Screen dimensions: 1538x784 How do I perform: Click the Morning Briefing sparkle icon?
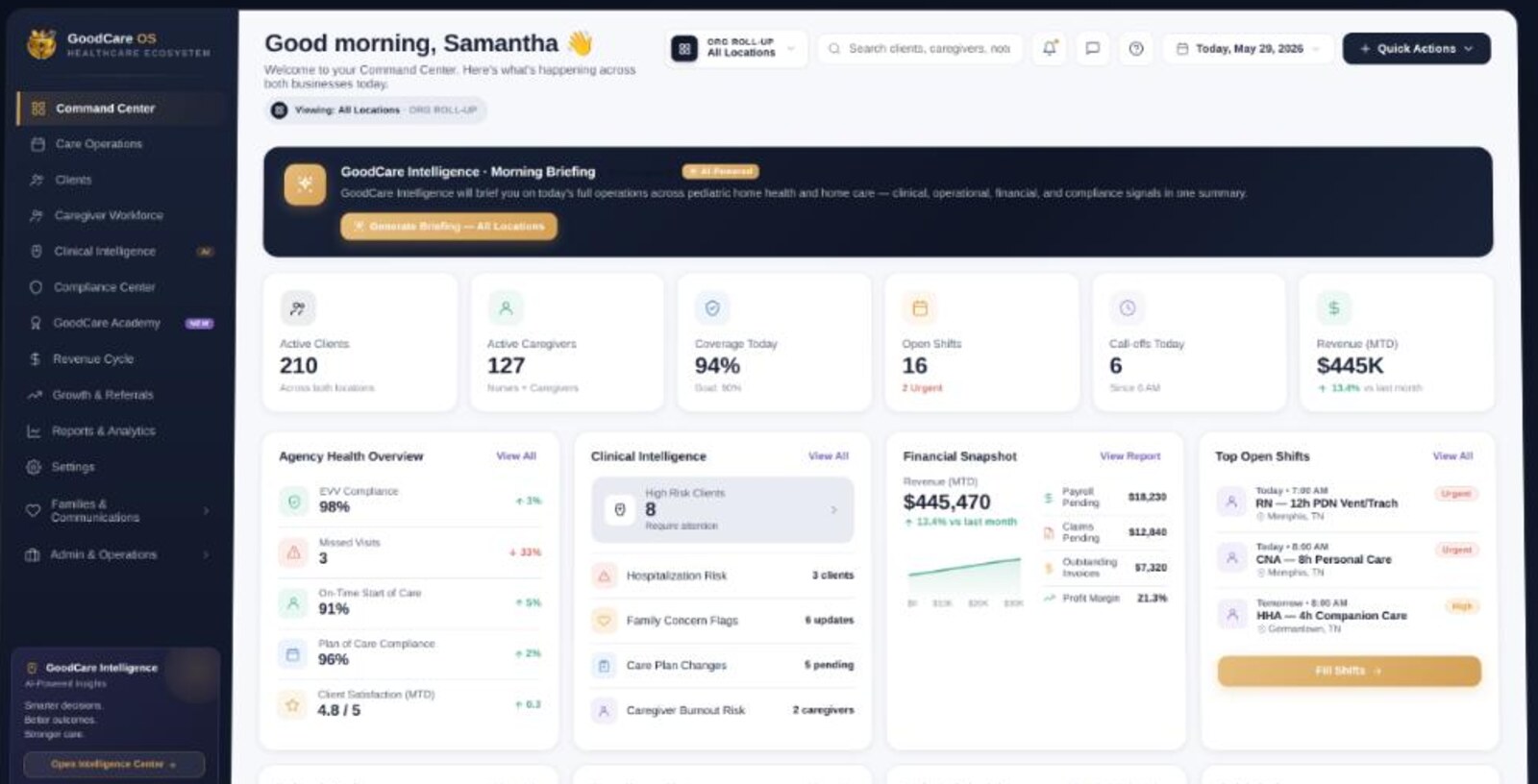305,184
